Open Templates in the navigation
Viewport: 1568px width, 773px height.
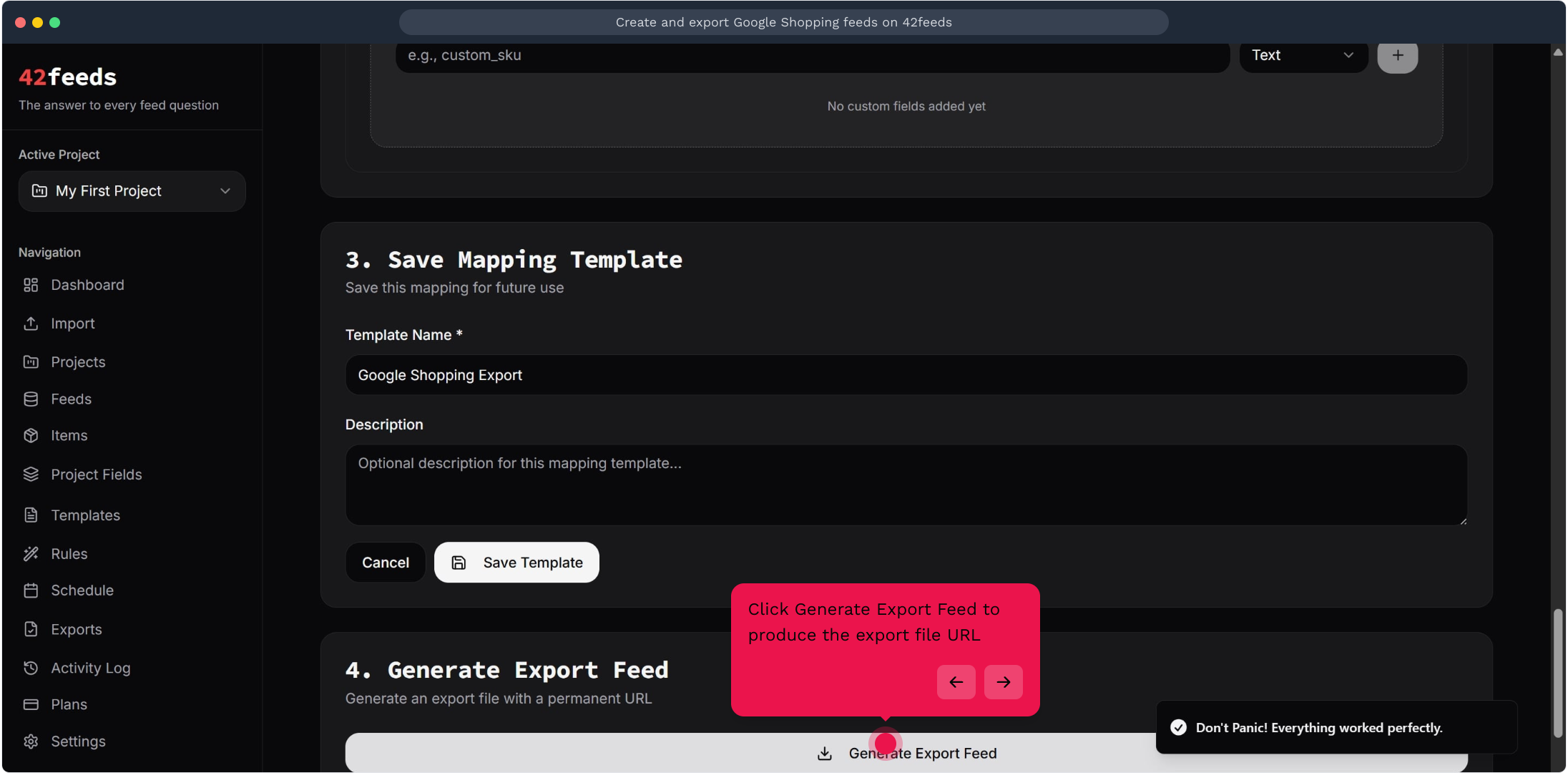point(85,515)
